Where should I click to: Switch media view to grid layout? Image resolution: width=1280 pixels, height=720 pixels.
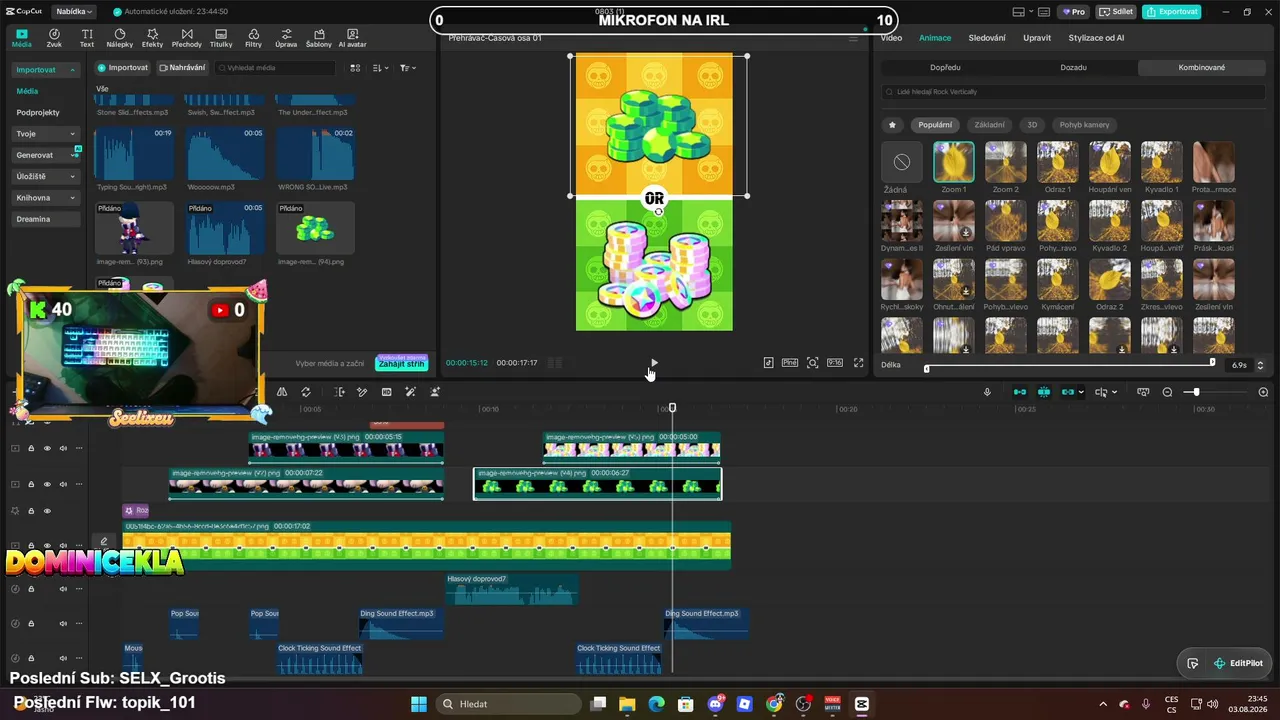coord(355,68)
